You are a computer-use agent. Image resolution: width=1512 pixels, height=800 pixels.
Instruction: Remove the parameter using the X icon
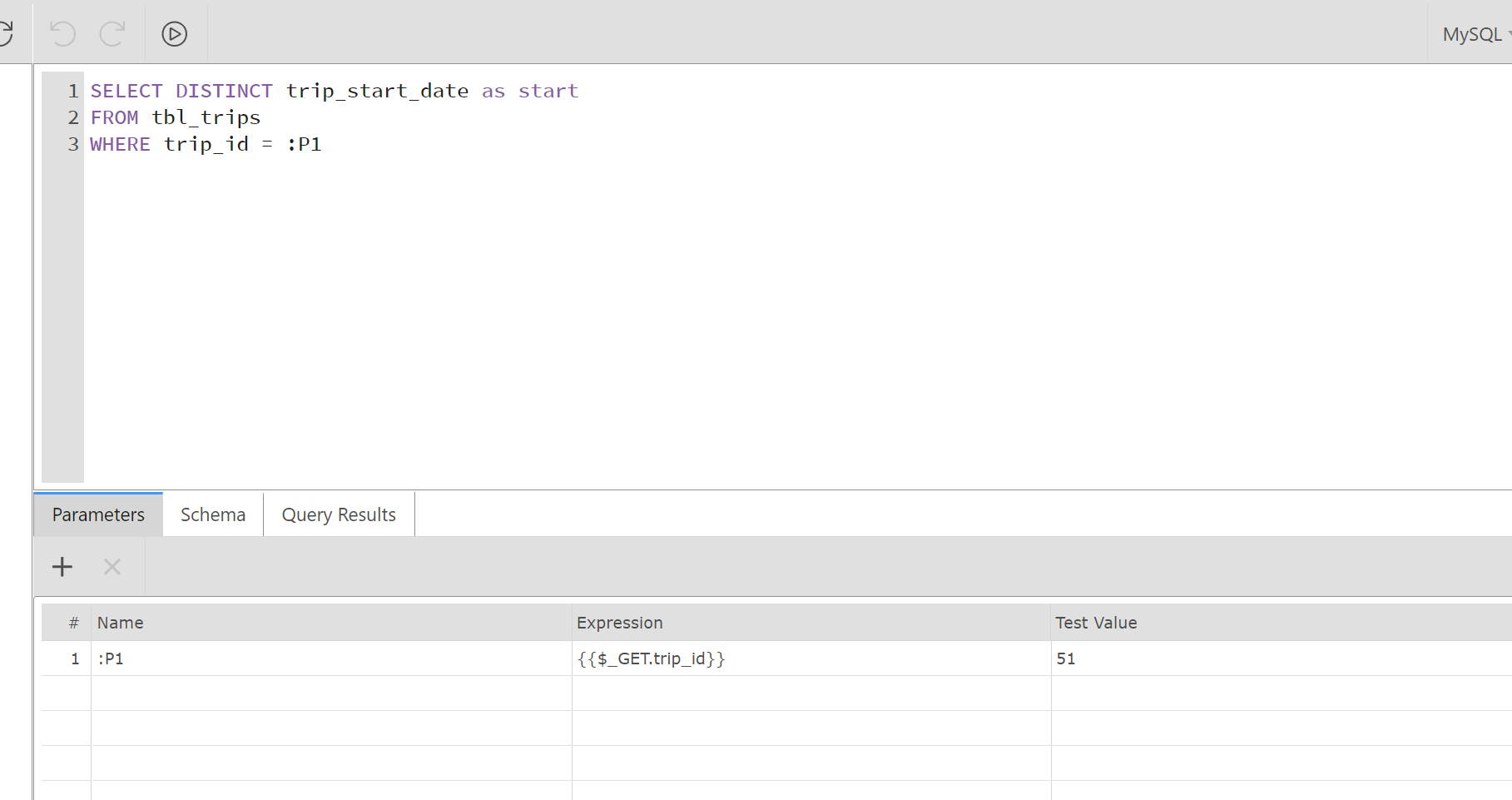coord(112,566)
